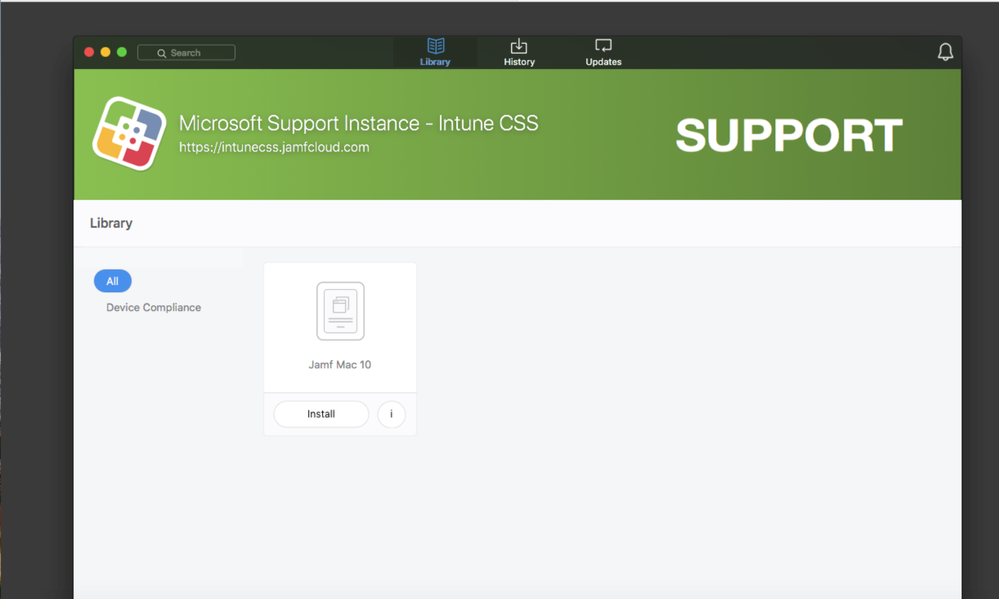This screenshot has width=999, height=599.
Task: Install the Jamf Mac 10 item
Action: 321,414
